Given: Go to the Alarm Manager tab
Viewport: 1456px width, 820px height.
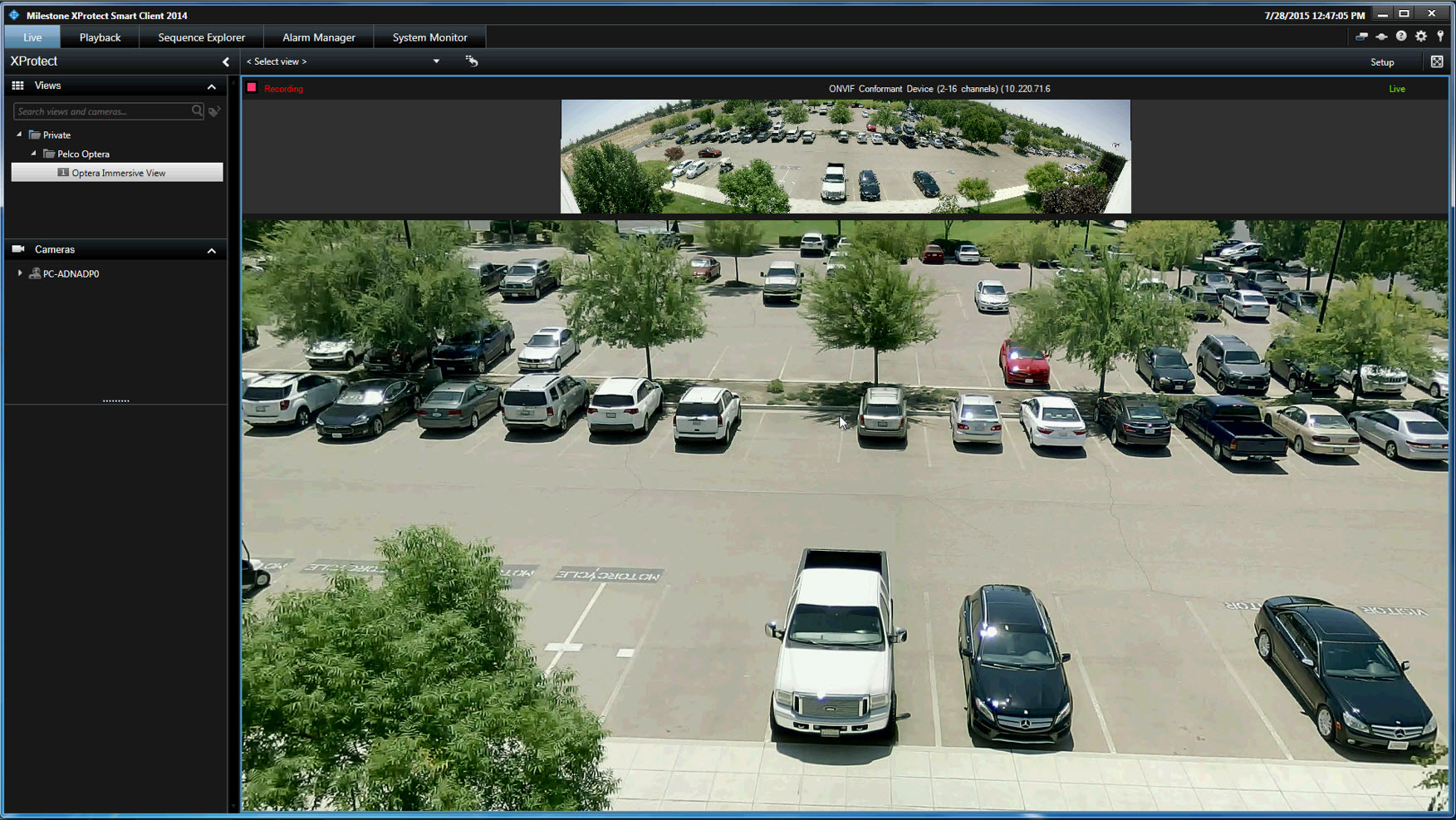Looking at the screenshot, I should tap(319, 37).
